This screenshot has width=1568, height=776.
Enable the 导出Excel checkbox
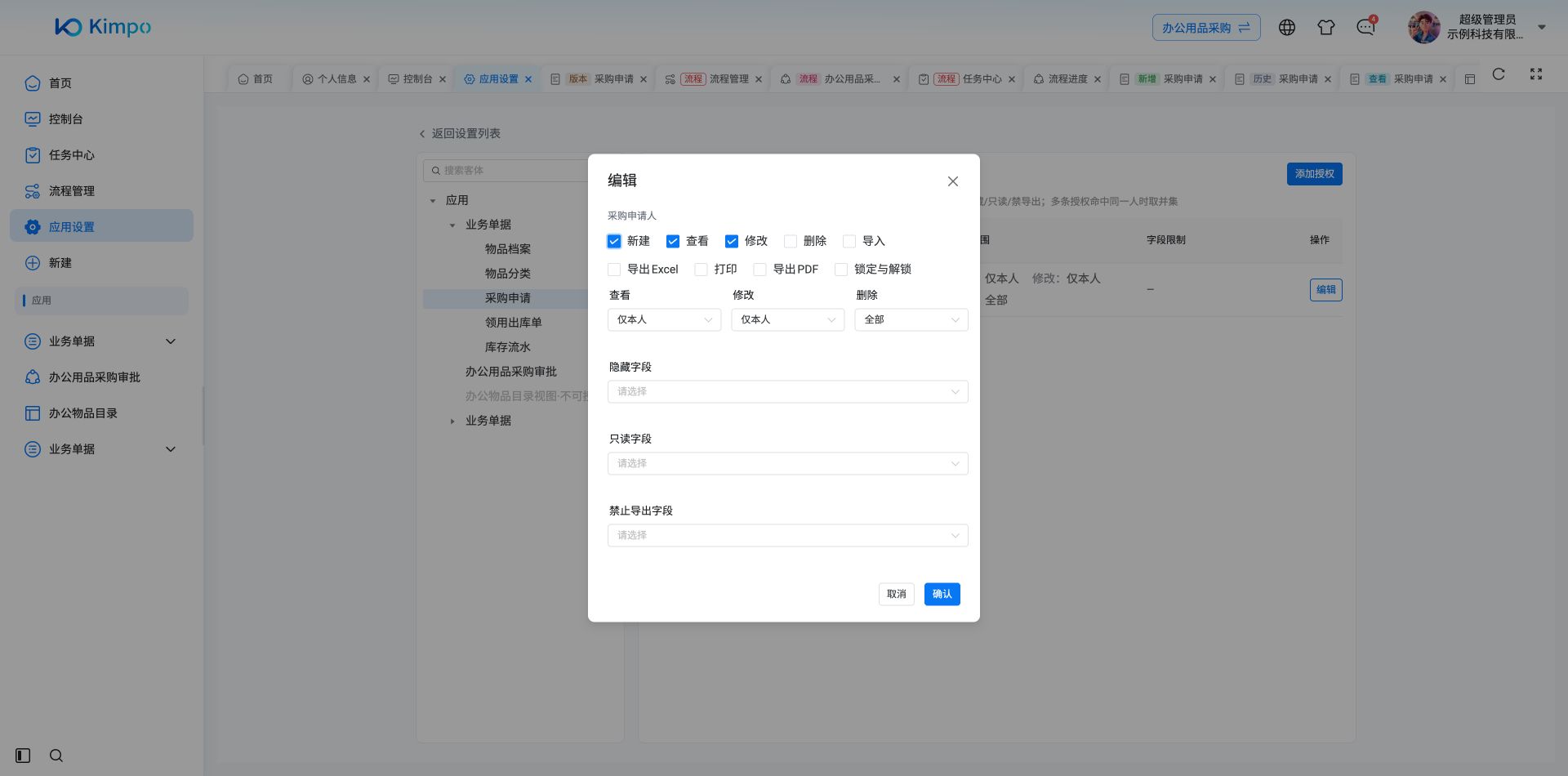[614, 270]
